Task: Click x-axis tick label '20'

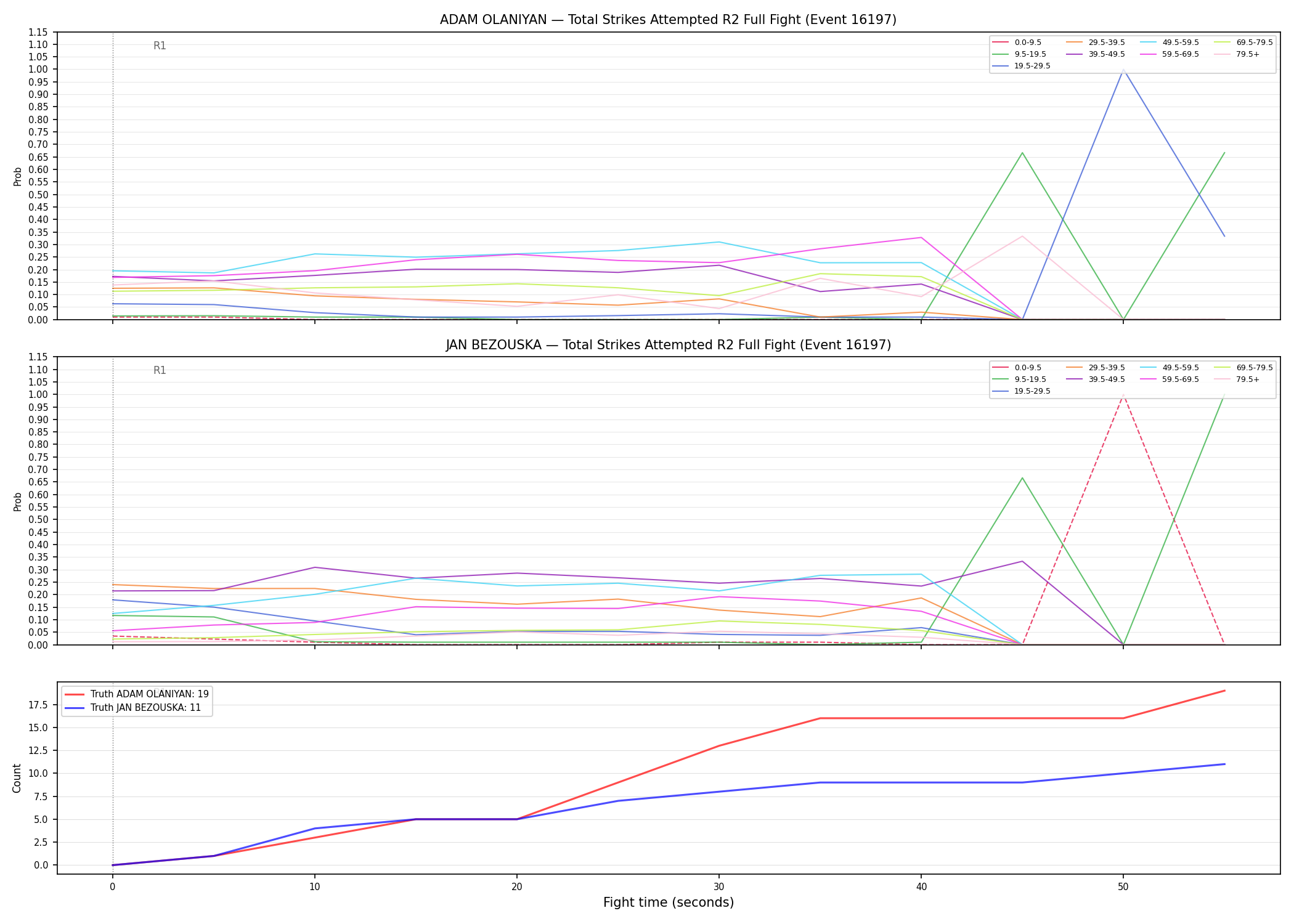Action: point(516,887)
